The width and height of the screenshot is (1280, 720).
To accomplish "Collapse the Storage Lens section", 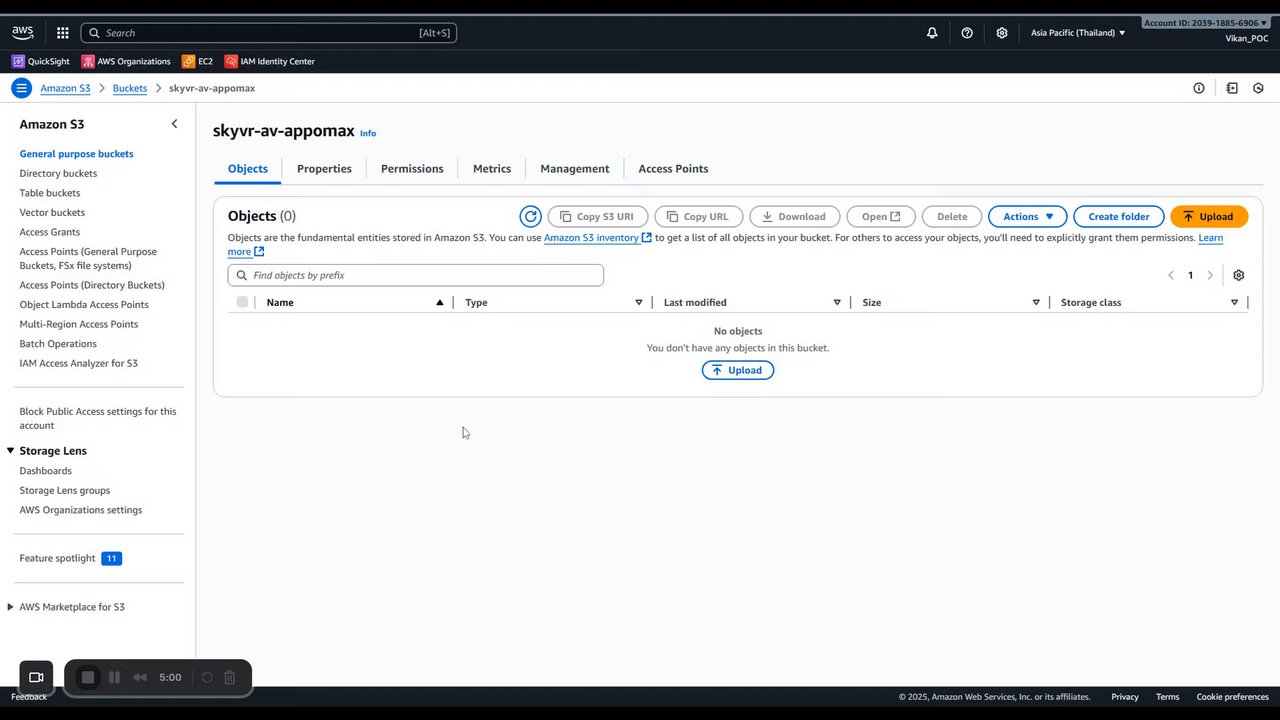I will (x=10, y=451).
